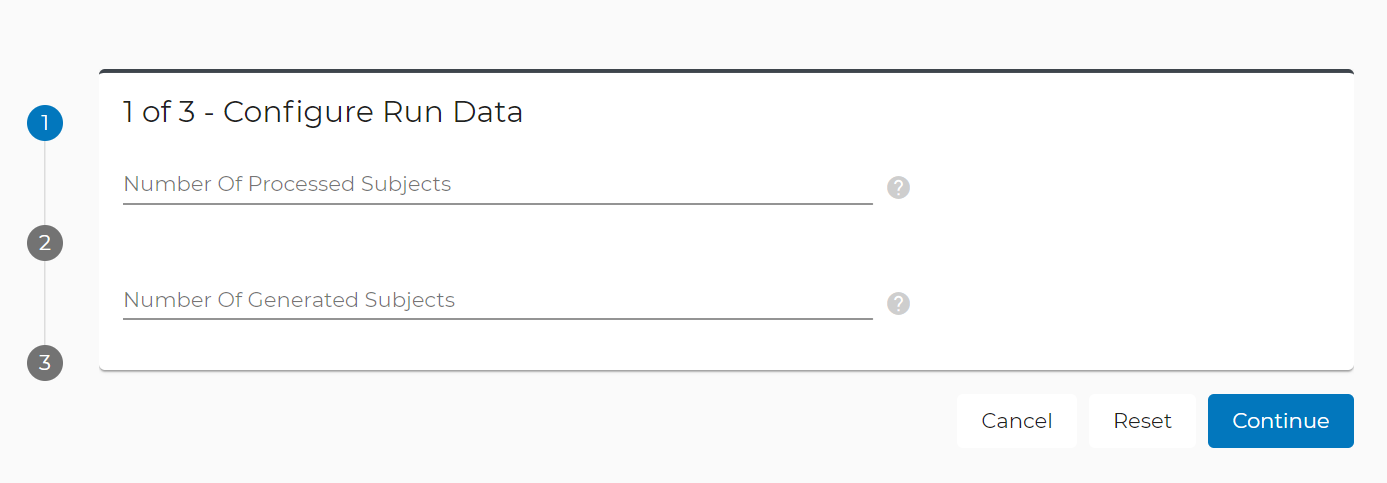Click the Number Of Generated Subjects placeholder text
Viewport: 1387px width, 483px height.
tap(289, 300)
